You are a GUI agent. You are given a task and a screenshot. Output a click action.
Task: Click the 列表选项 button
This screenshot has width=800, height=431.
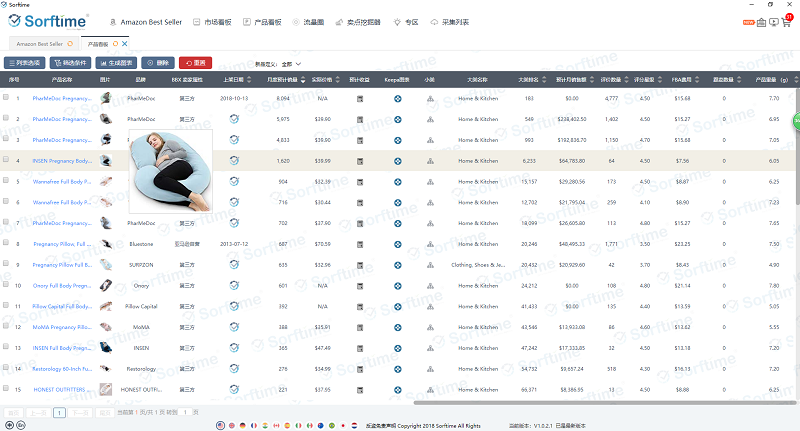coord(24,63)
